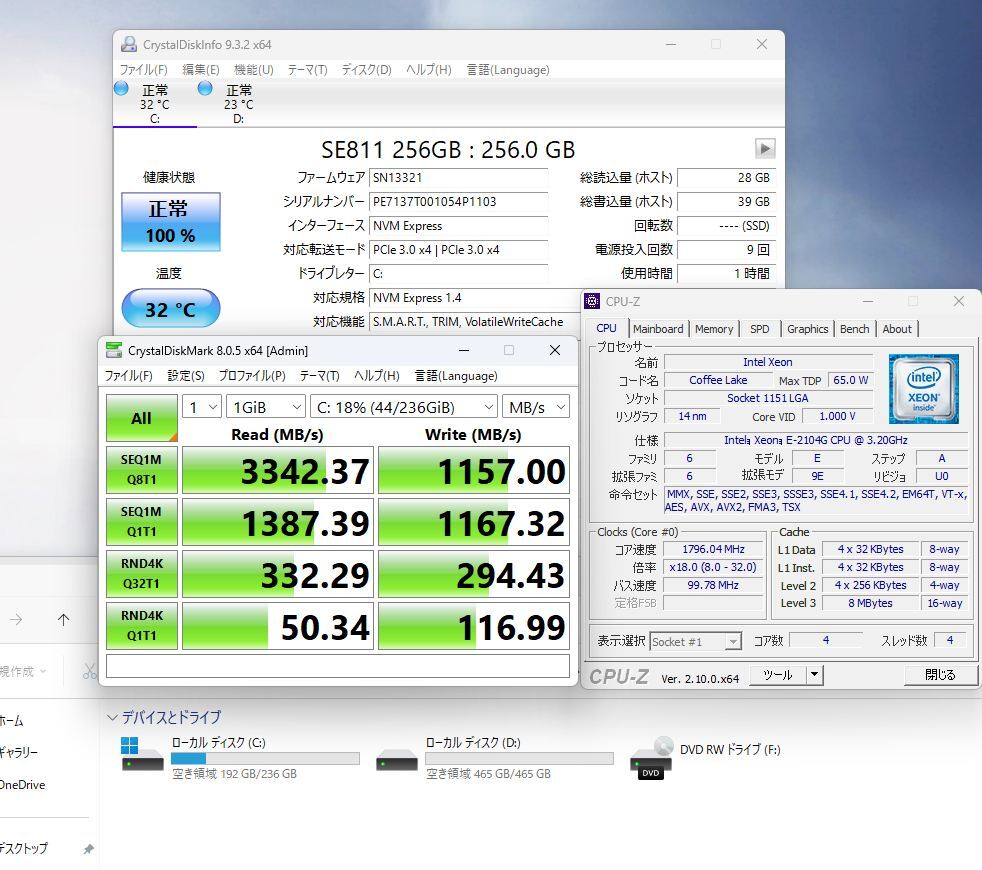Open 言語(Language) menu in CrystalDiskMark
This screenshot has height=870, width=982.
pyautogui.click(x=456, y=376)
